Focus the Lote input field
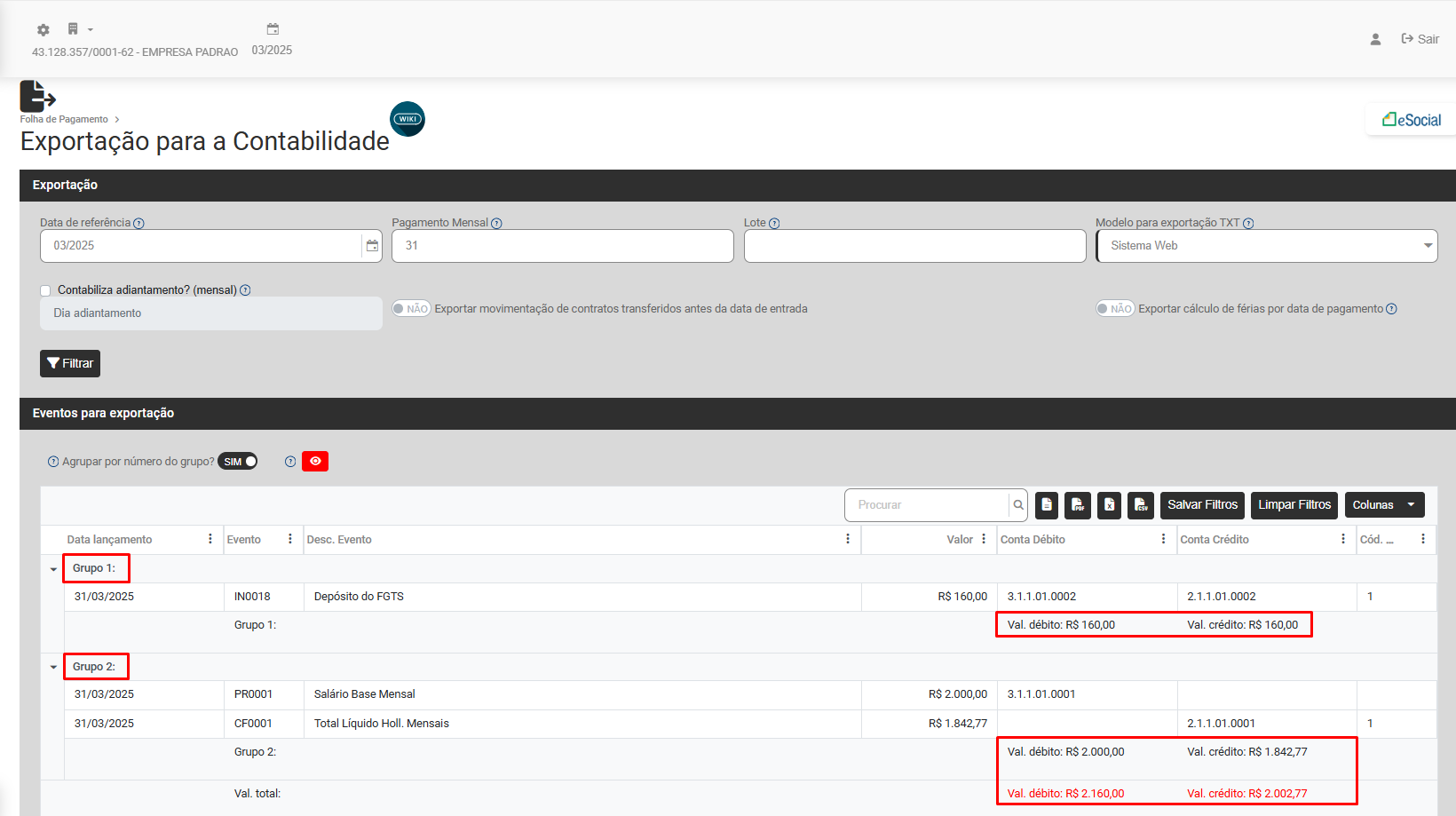1456x816 pixels. pyautogui.click(x=914, y=246)
